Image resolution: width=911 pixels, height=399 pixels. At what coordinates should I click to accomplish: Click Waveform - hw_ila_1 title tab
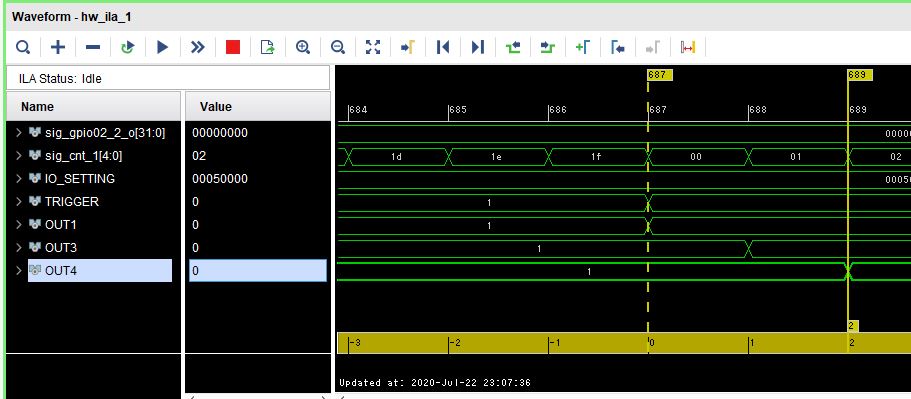pyautogui.click(x=71, y=17)
